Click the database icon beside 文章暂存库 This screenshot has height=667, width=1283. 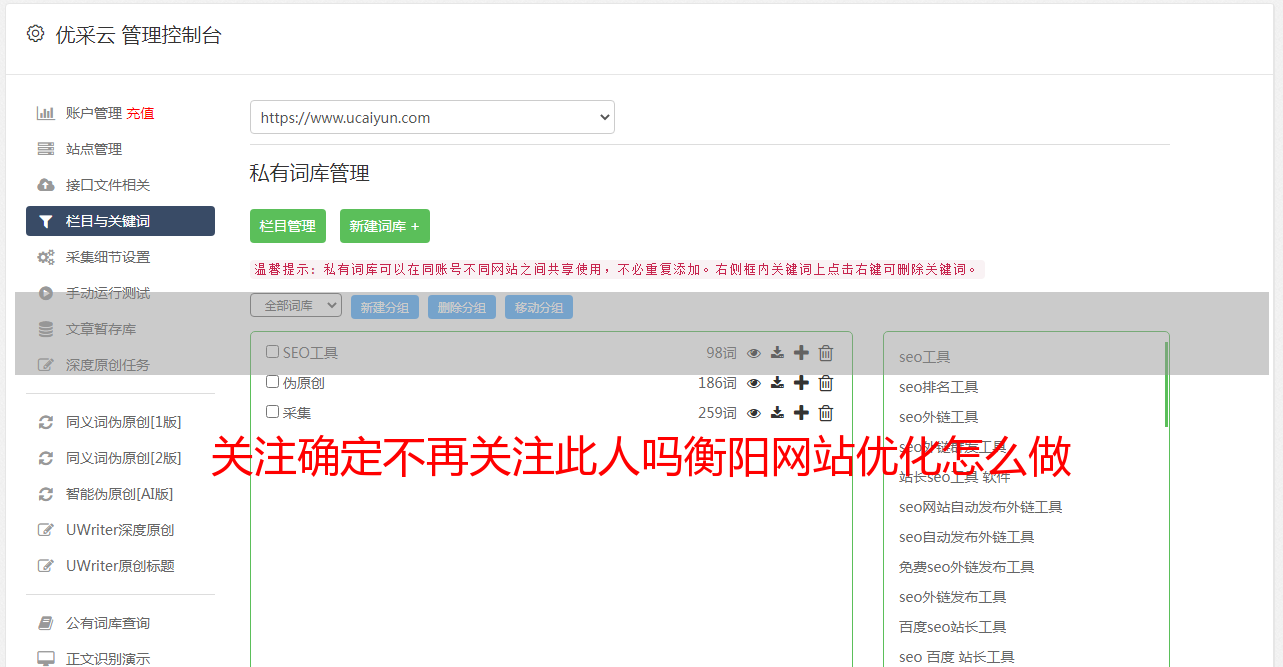coord(46,329)
